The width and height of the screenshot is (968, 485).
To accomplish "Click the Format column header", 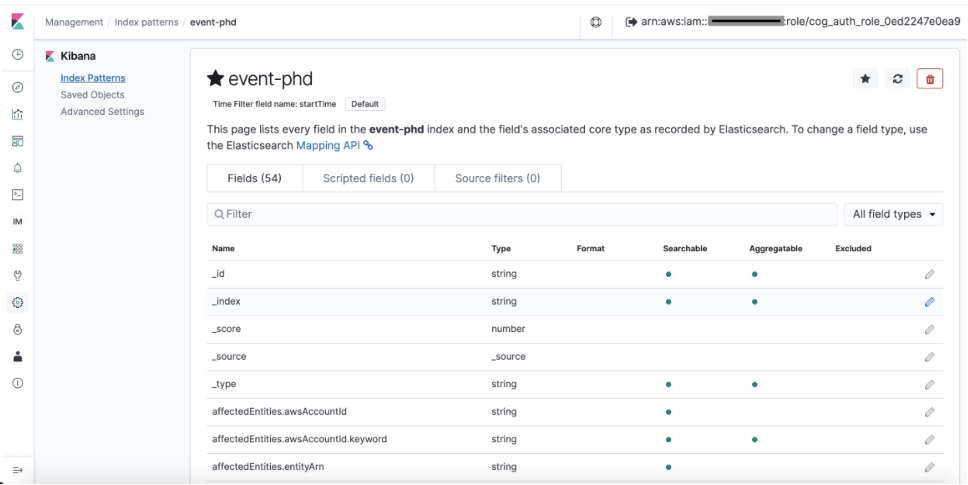I will (x=590, y=249).
